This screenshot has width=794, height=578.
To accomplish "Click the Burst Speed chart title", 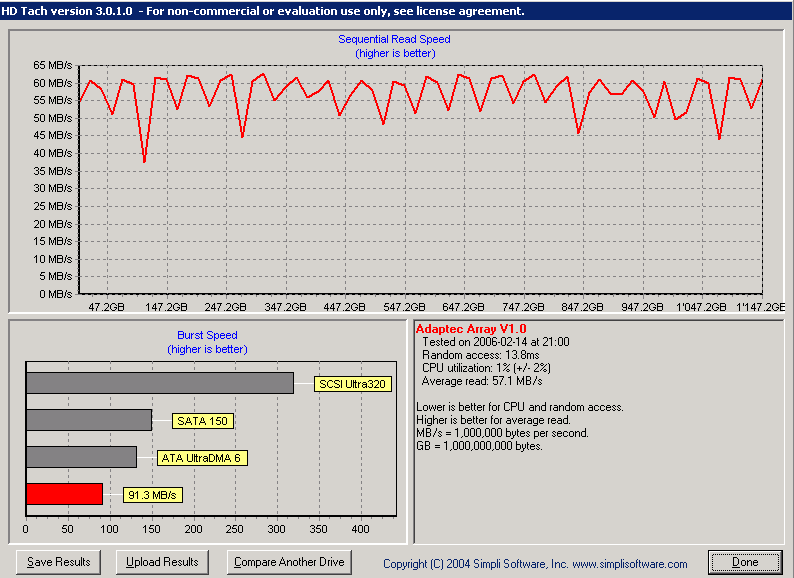I will click(x=207, y=336).
